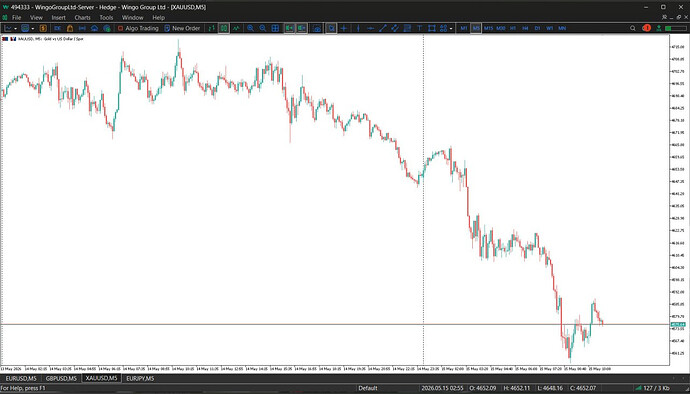
Task: Select the text label tool
Action: (419, 28)
